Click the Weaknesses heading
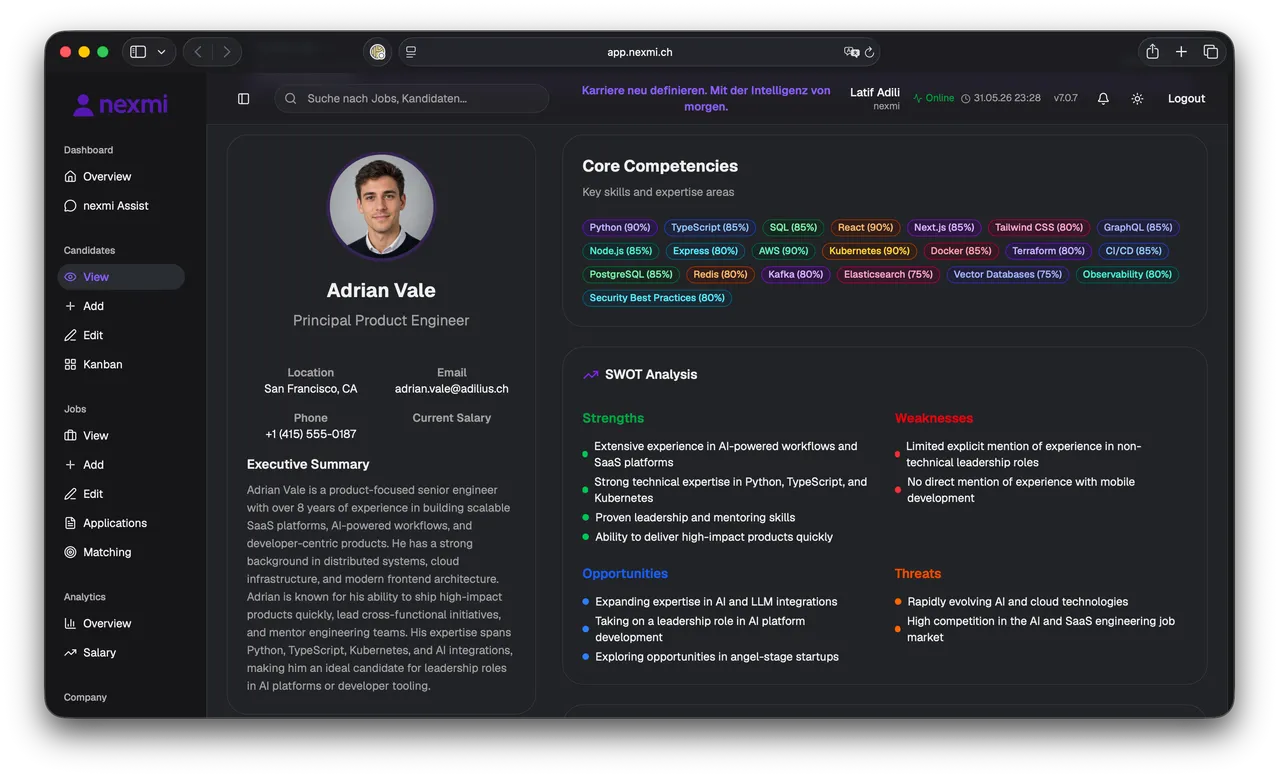 coord(934,419)
